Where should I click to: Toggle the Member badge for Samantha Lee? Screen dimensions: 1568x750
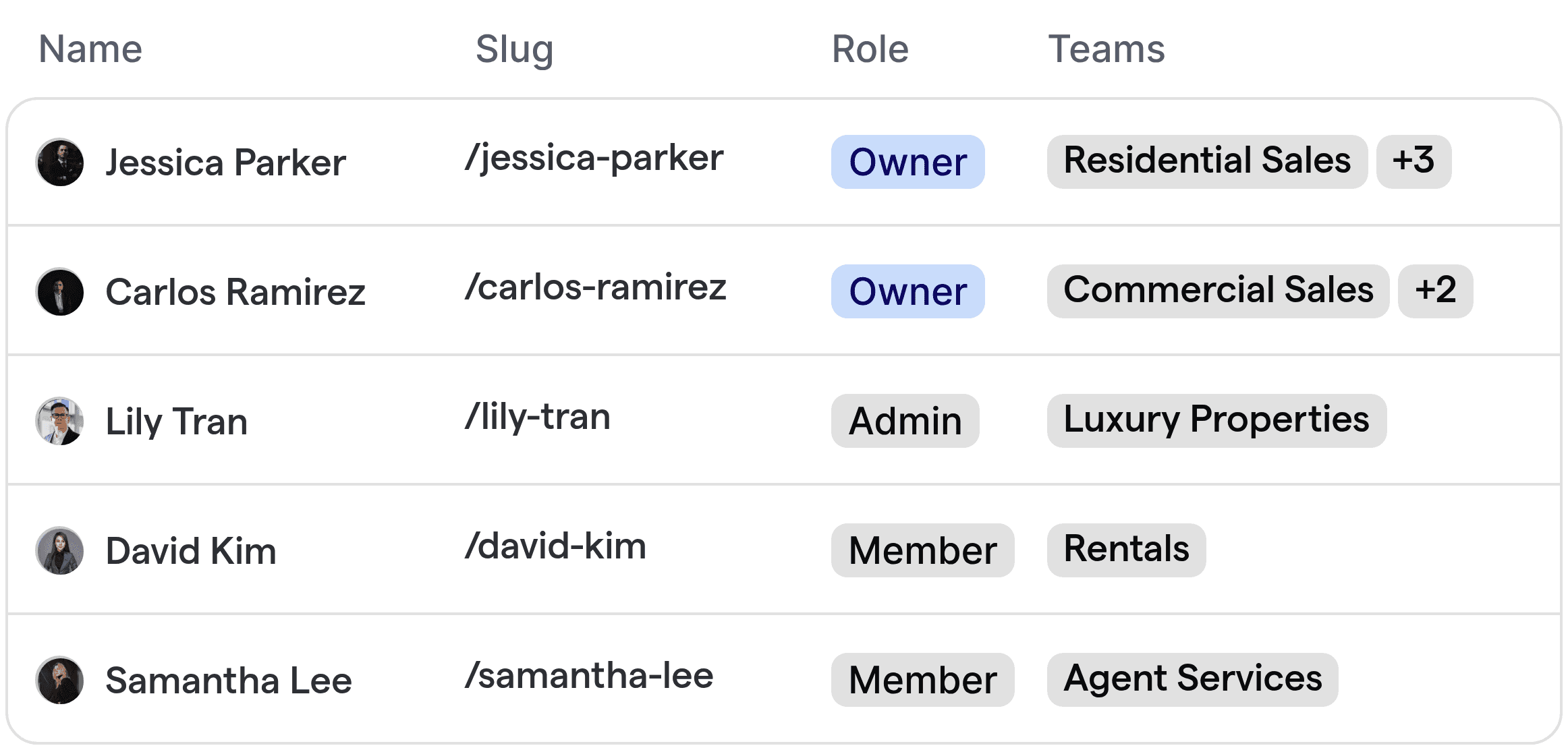[922, 679]
